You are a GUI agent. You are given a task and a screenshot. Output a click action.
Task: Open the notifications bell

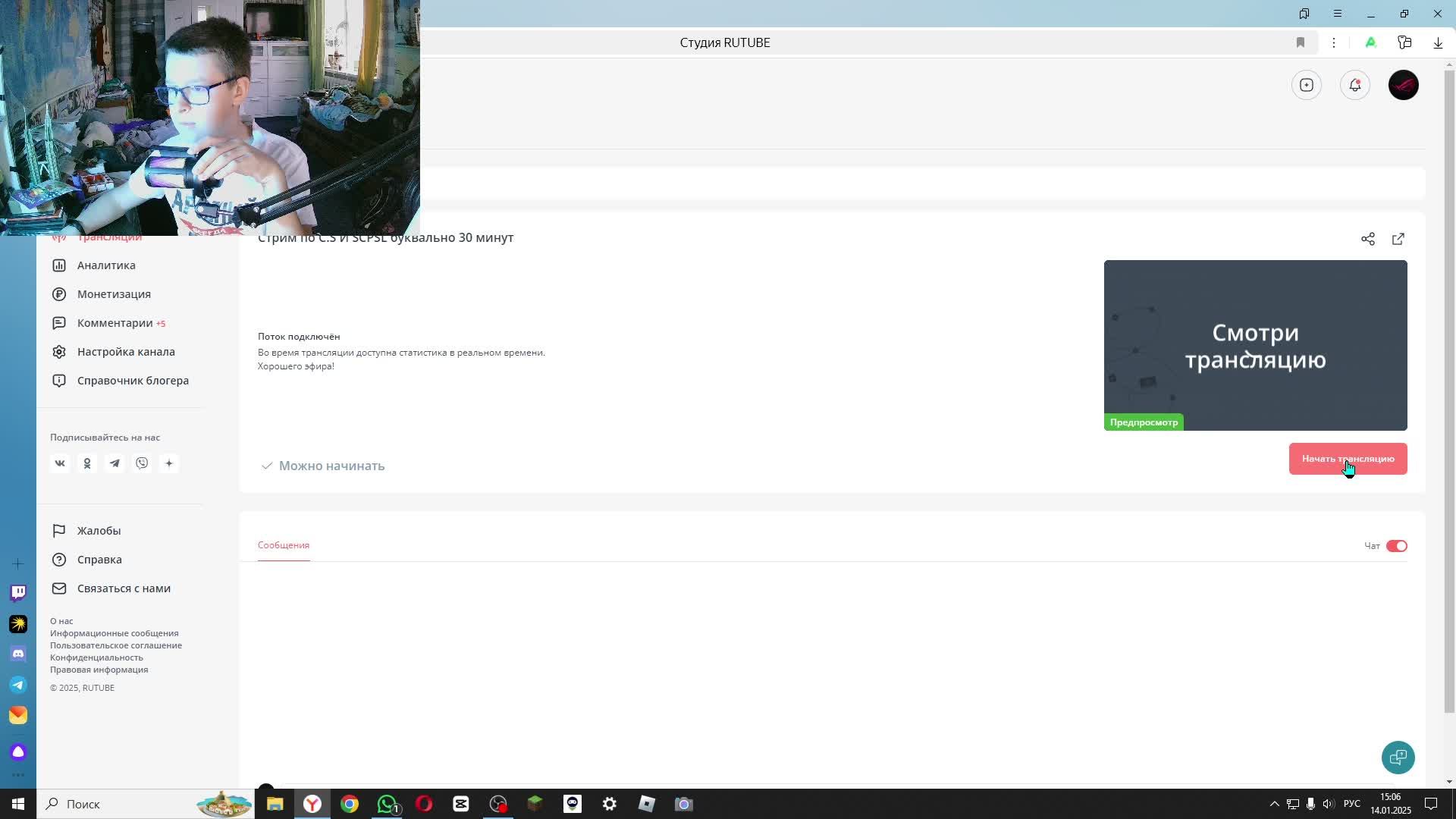point(1354,85)
